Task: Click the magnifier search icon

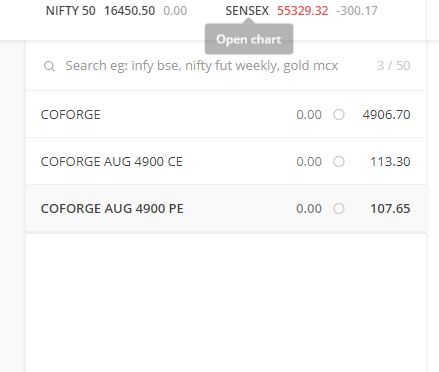Action: (x=49, y=66)
